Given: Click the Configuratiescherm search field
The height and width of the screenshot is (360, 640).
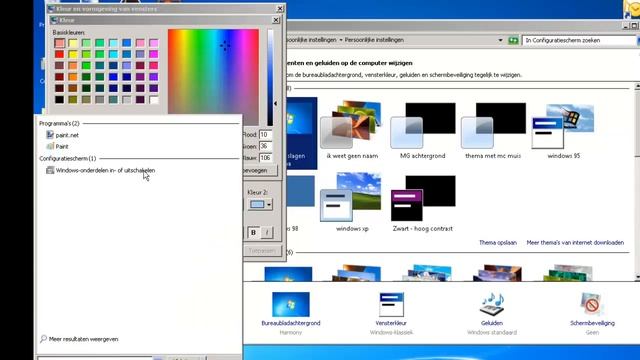Looking at the screenshot, I should 578,40.
